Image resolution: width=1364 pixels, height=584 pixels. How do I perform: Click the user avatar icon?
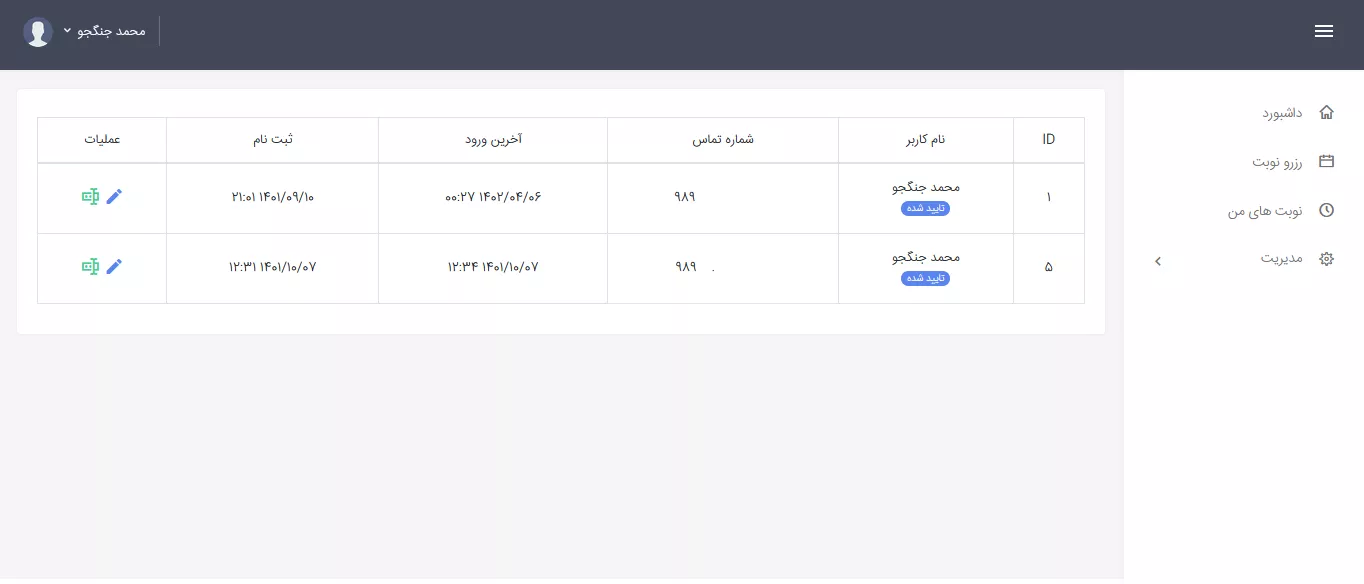click(x=38, y=32)
